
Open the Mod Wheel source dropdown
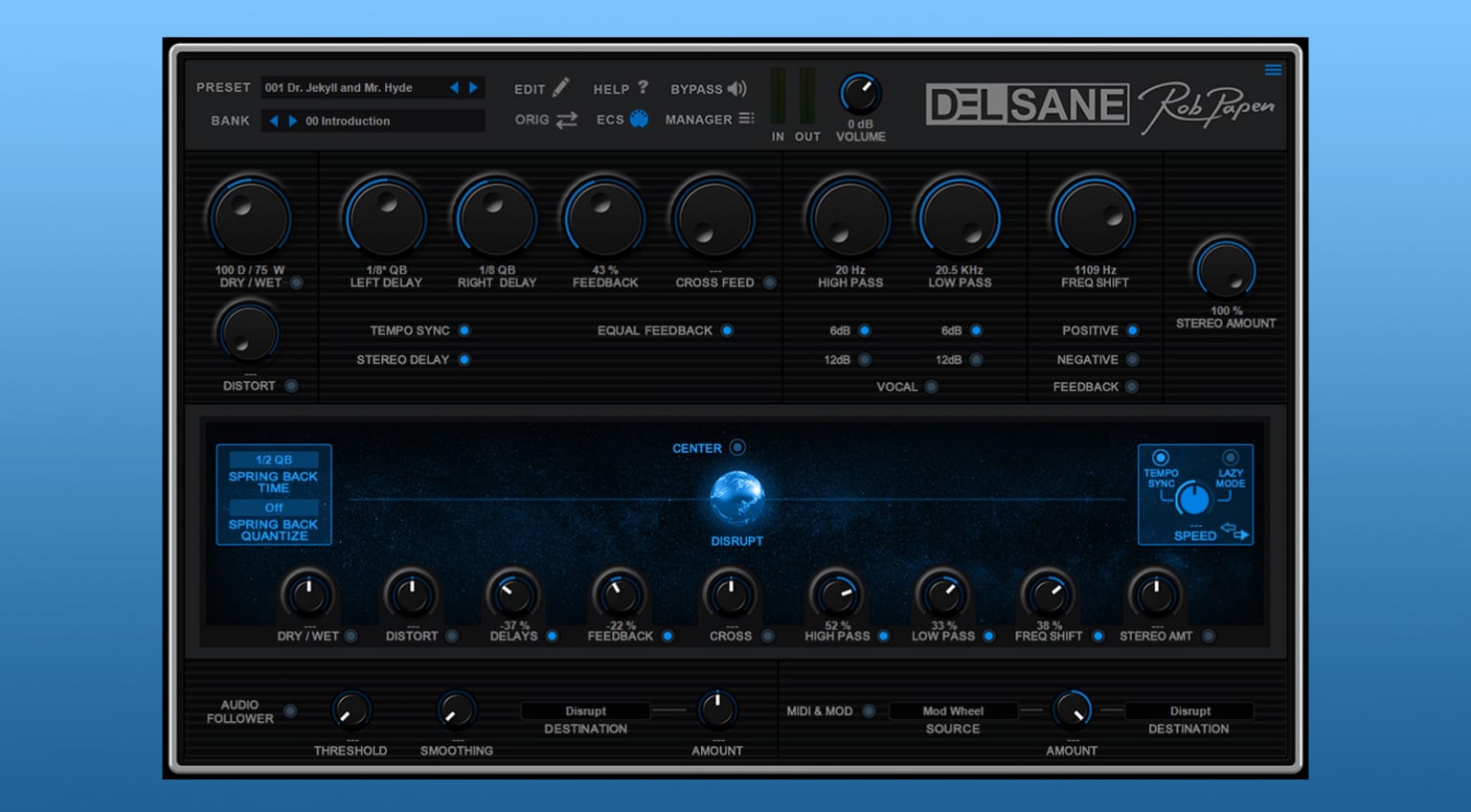point(953,710)
